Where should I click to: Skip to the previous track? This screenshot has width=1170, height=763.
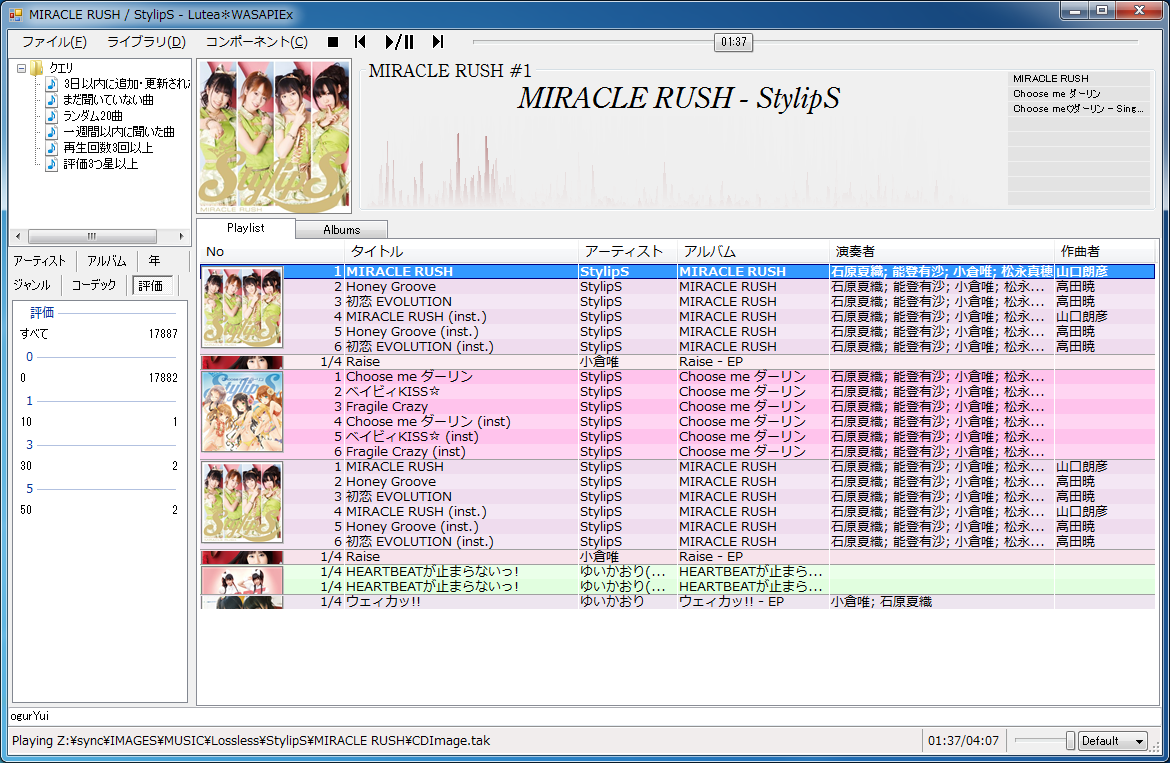[360, 42]
